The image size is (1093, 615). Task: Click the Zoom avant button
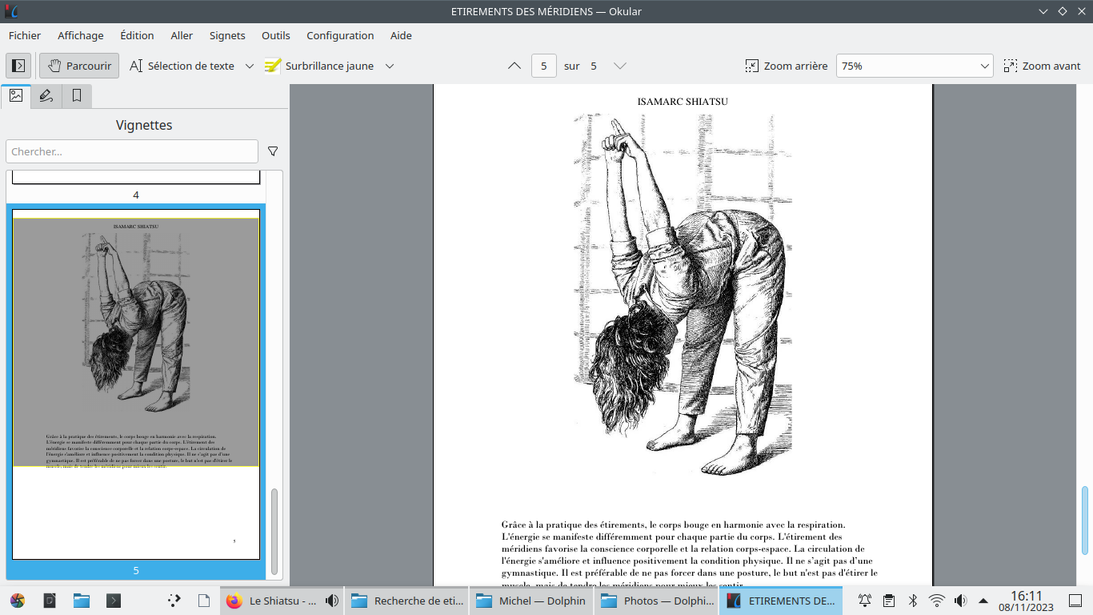1042,66
